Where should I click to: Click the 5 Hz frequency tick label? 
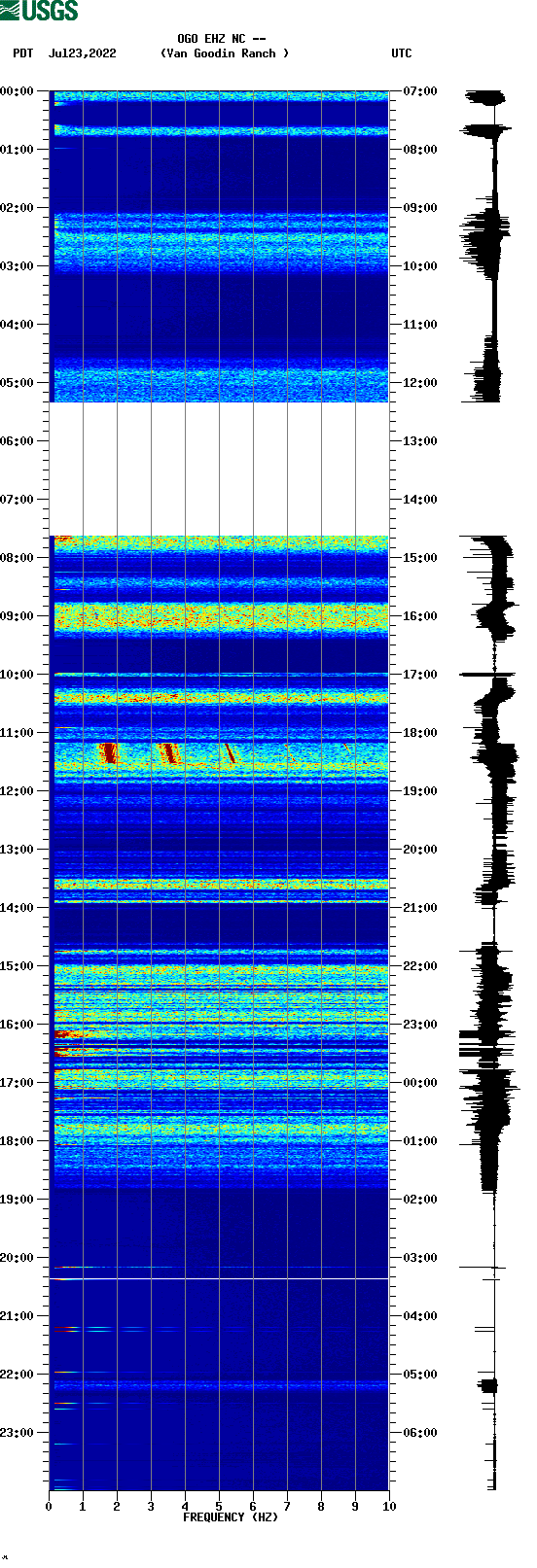(x=219, y=1507)
